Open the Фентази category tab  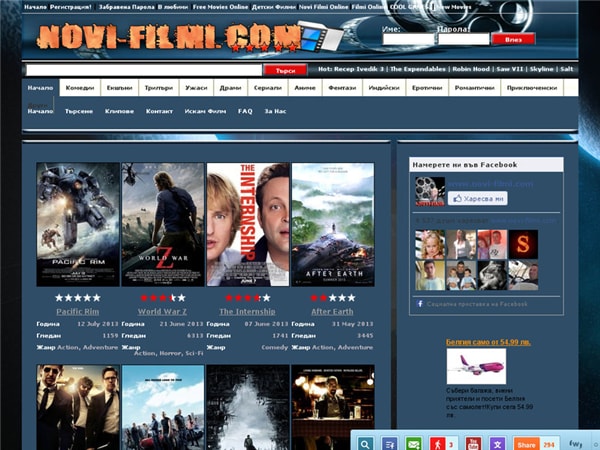pyautogui.click(x=342, y=88)
